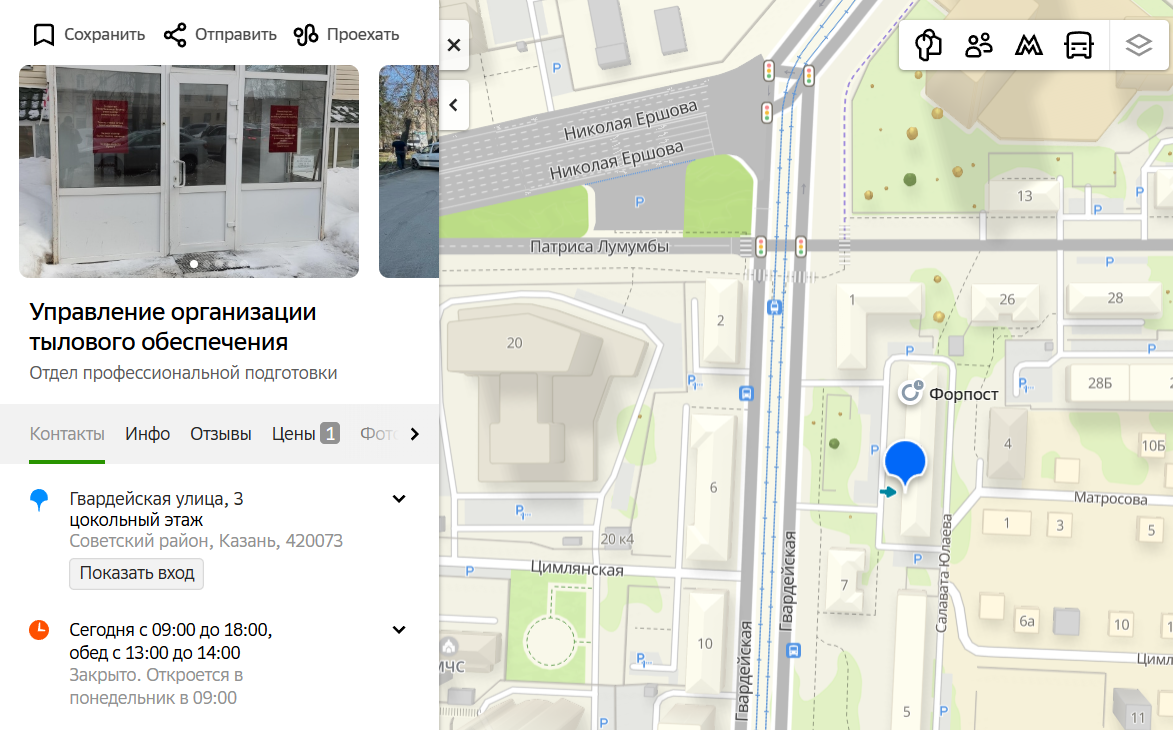This screenshot has height=730, width=1173.
Task: Click the Форпост place marker
Action: tap(911, 393)
